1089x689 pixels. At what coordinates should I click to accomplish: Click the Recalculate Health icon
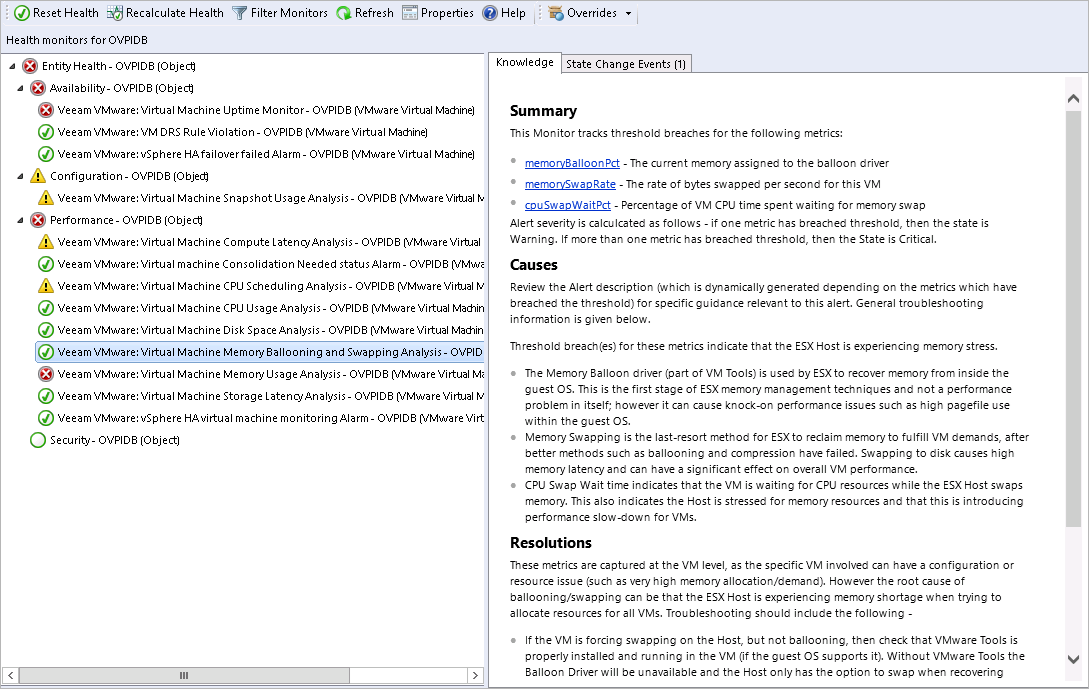pos(115,13)
